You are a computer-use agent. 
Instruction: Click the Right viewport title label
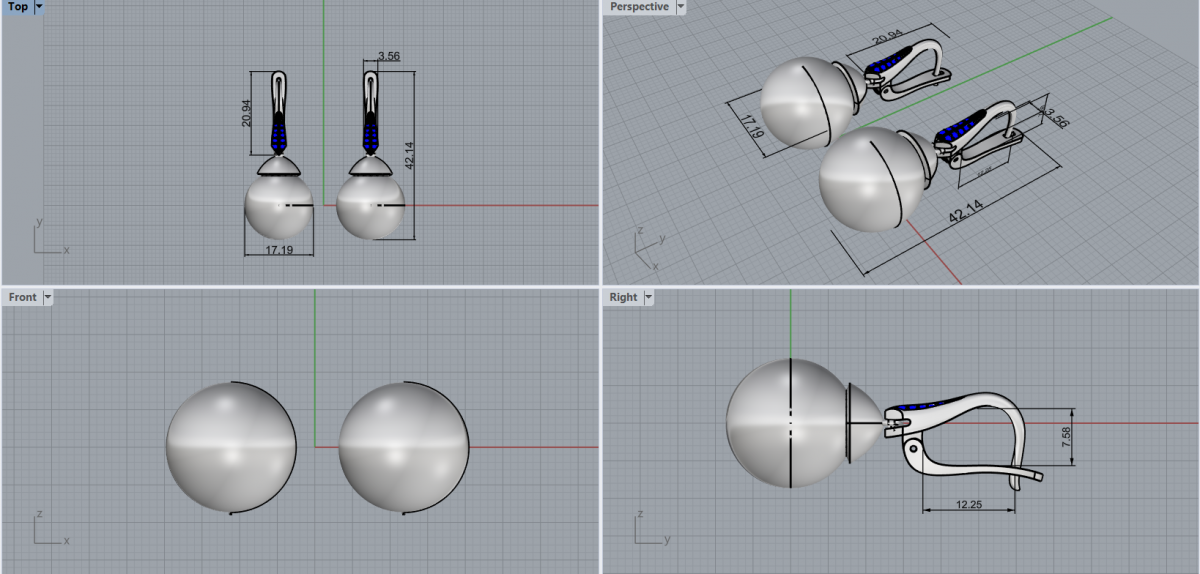tap(623, 297)
